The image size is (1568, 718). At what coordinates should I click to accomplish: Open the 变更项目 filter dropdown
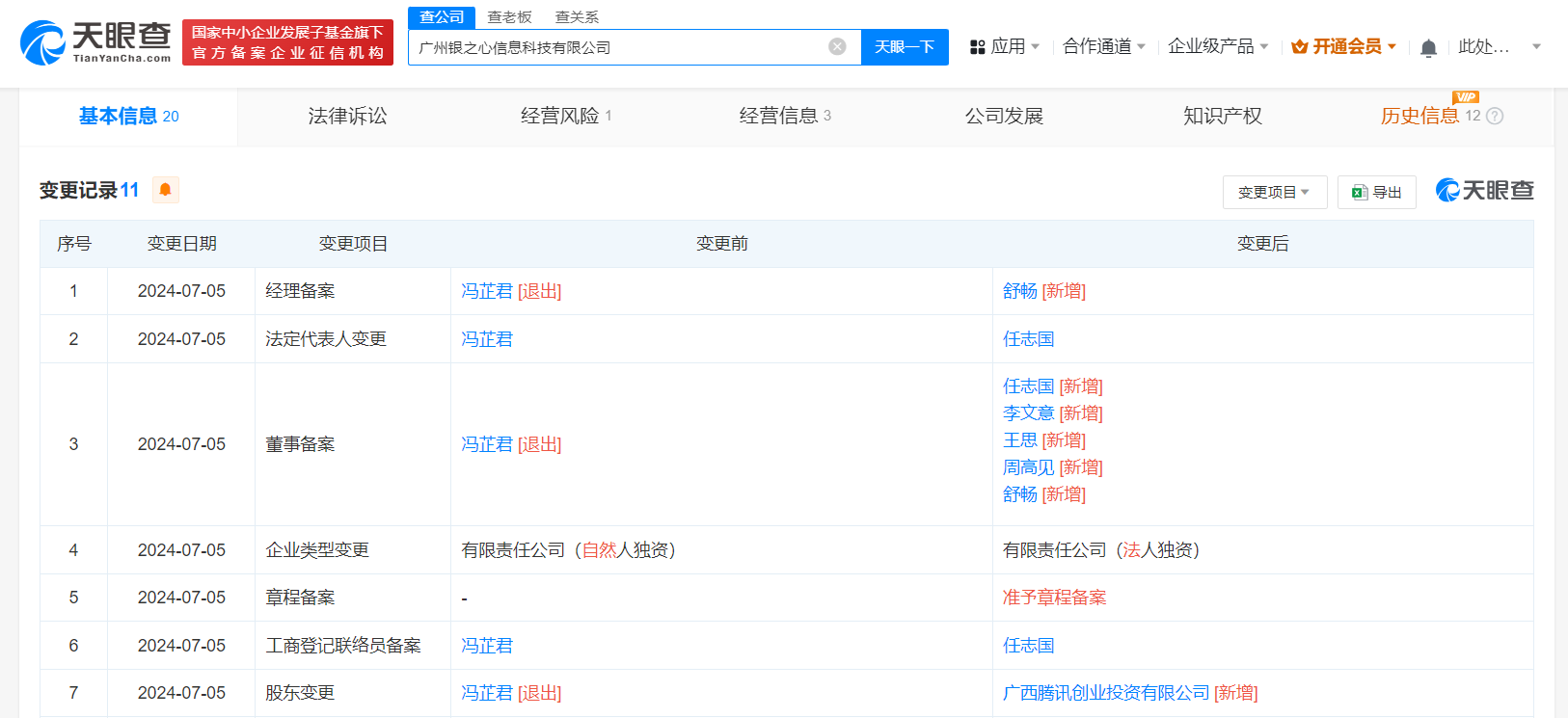click(1274, 193)
